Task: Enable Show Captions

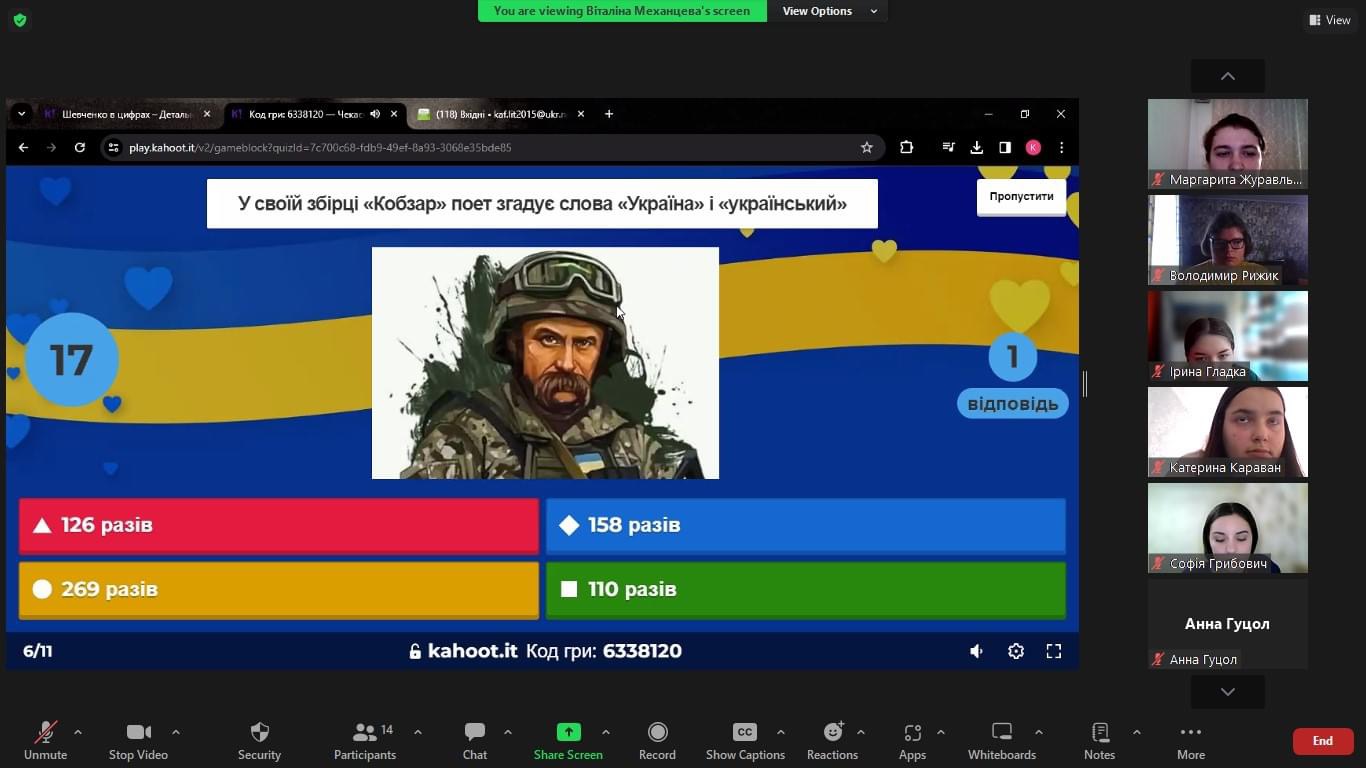Action: point(745,740)
